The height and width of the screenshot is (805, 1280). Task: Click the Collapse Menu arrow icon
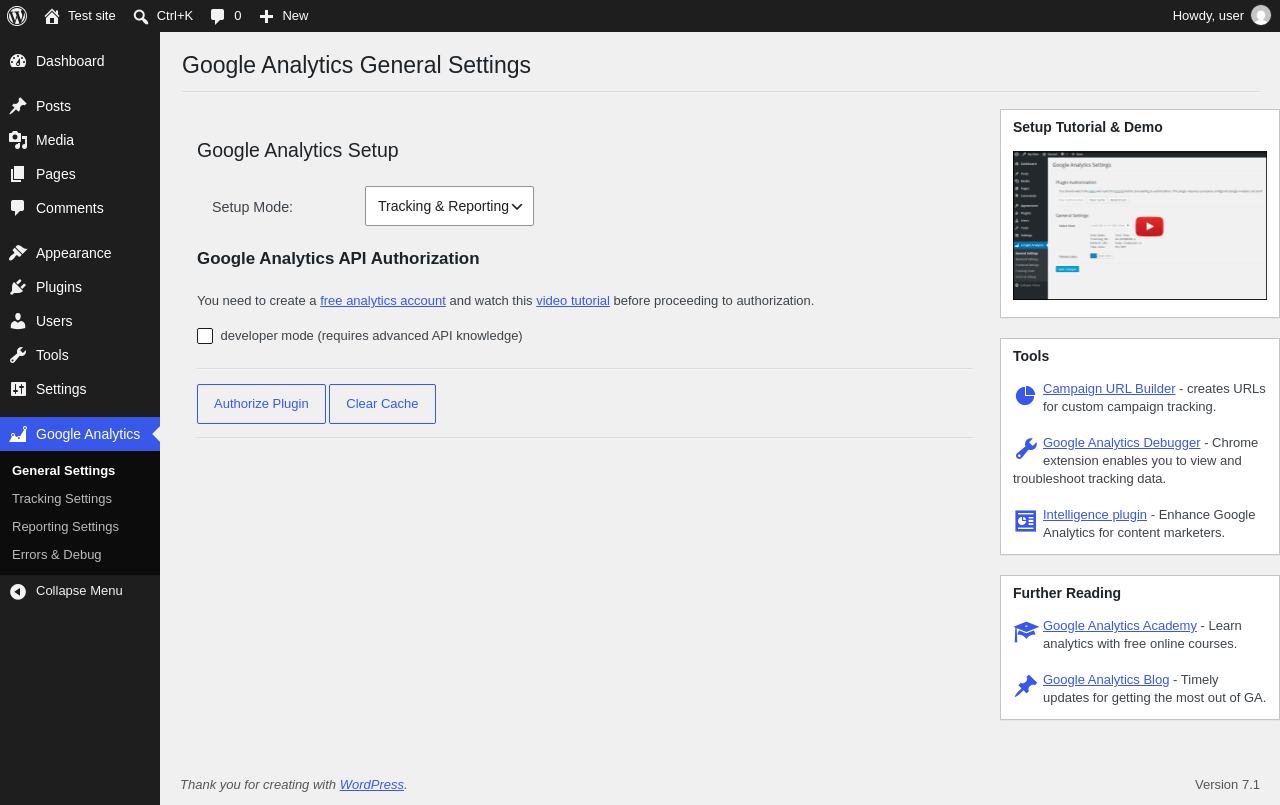[x=18, y=591]
